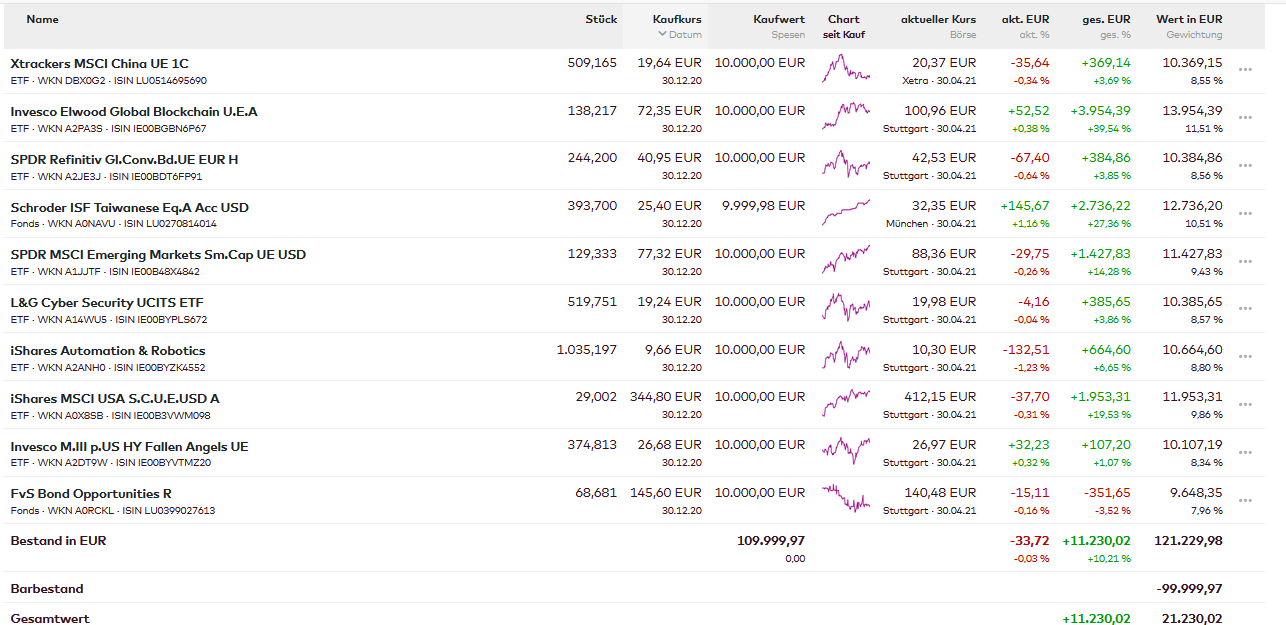The image size is (1286, 625).
Task: View chart thumbnail for FvS Bond Opportunities
Action: pyautogui.click(x=846, y=499)
